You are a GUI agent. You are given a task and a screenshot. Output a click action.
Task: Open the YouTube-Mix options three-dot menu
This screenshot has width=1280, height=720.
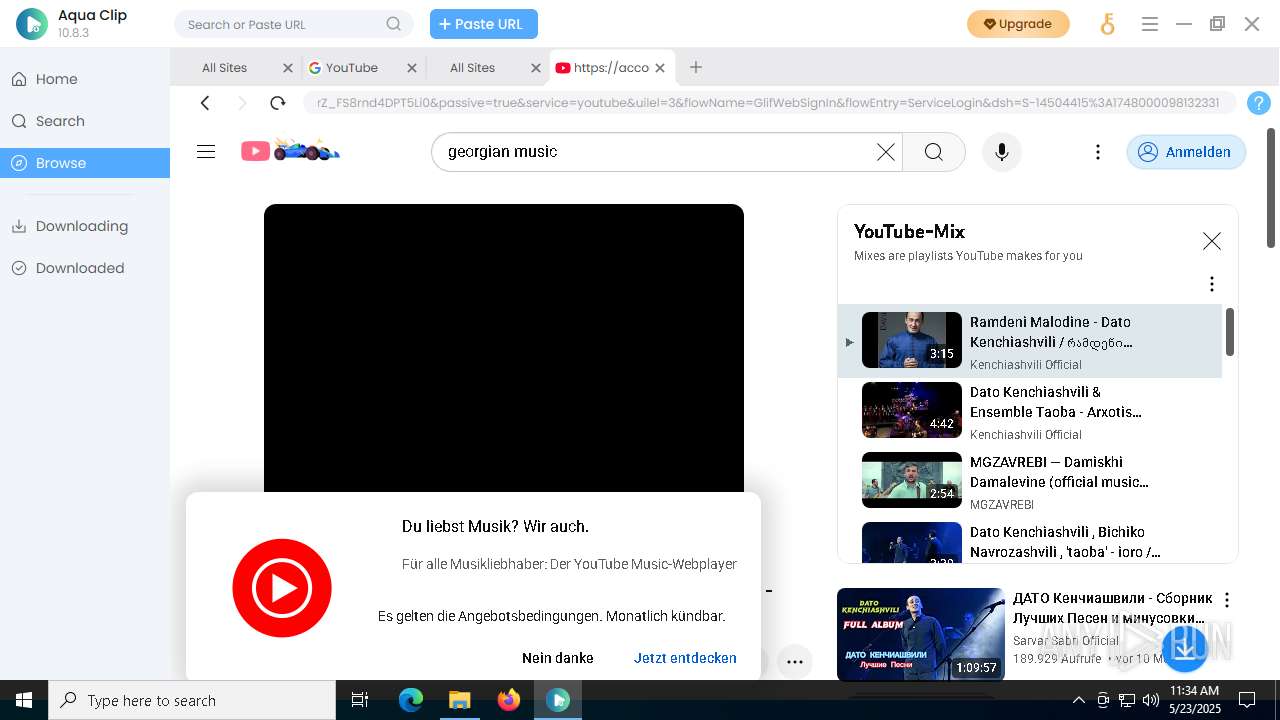tap(1212, 284)
